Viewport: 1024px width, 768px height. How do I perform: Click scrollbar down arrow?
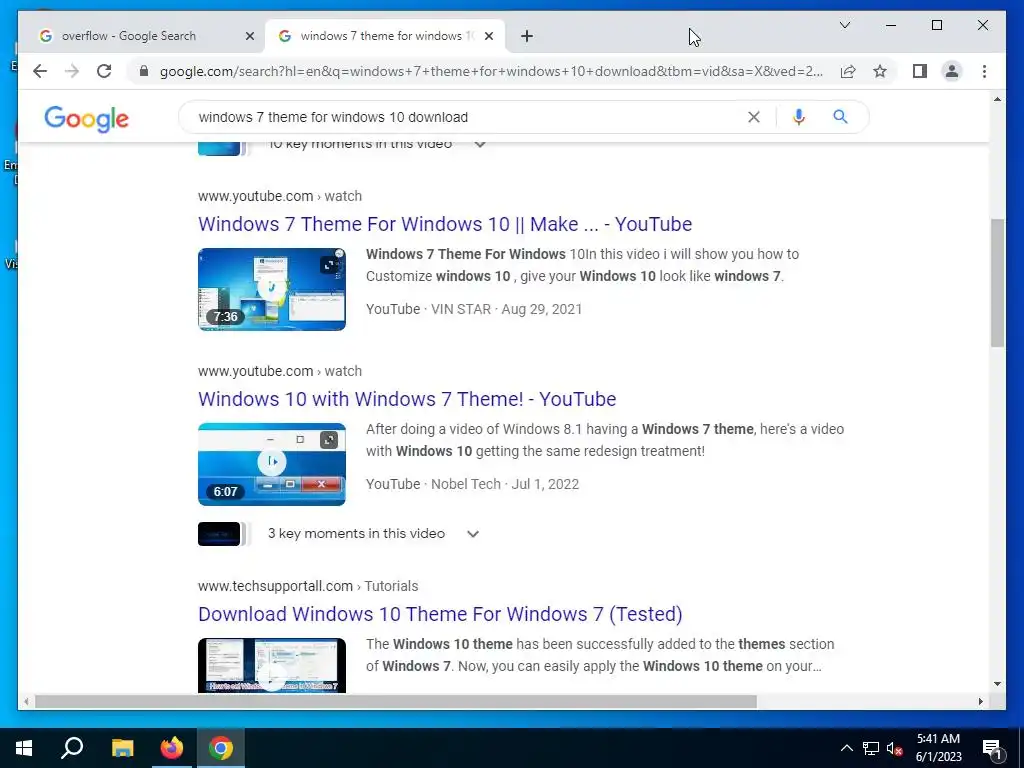click(997, 684)
